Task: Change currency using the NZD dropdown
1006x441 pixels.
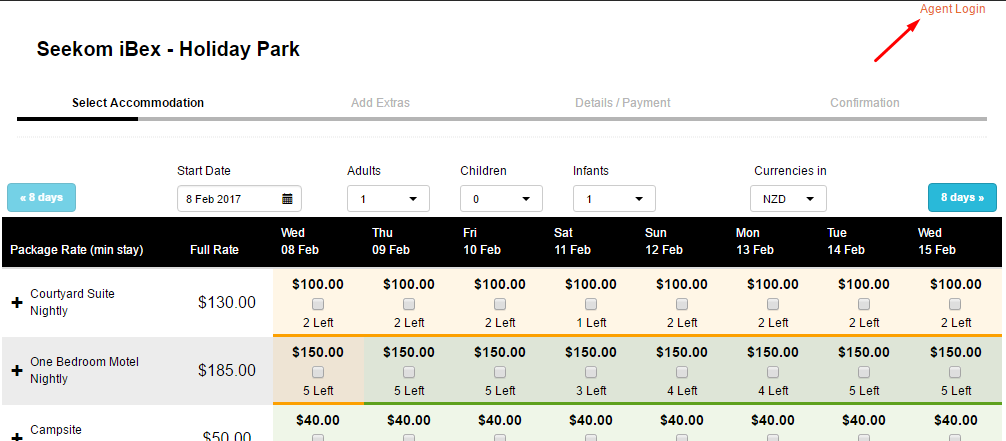Action: (788, 199)
